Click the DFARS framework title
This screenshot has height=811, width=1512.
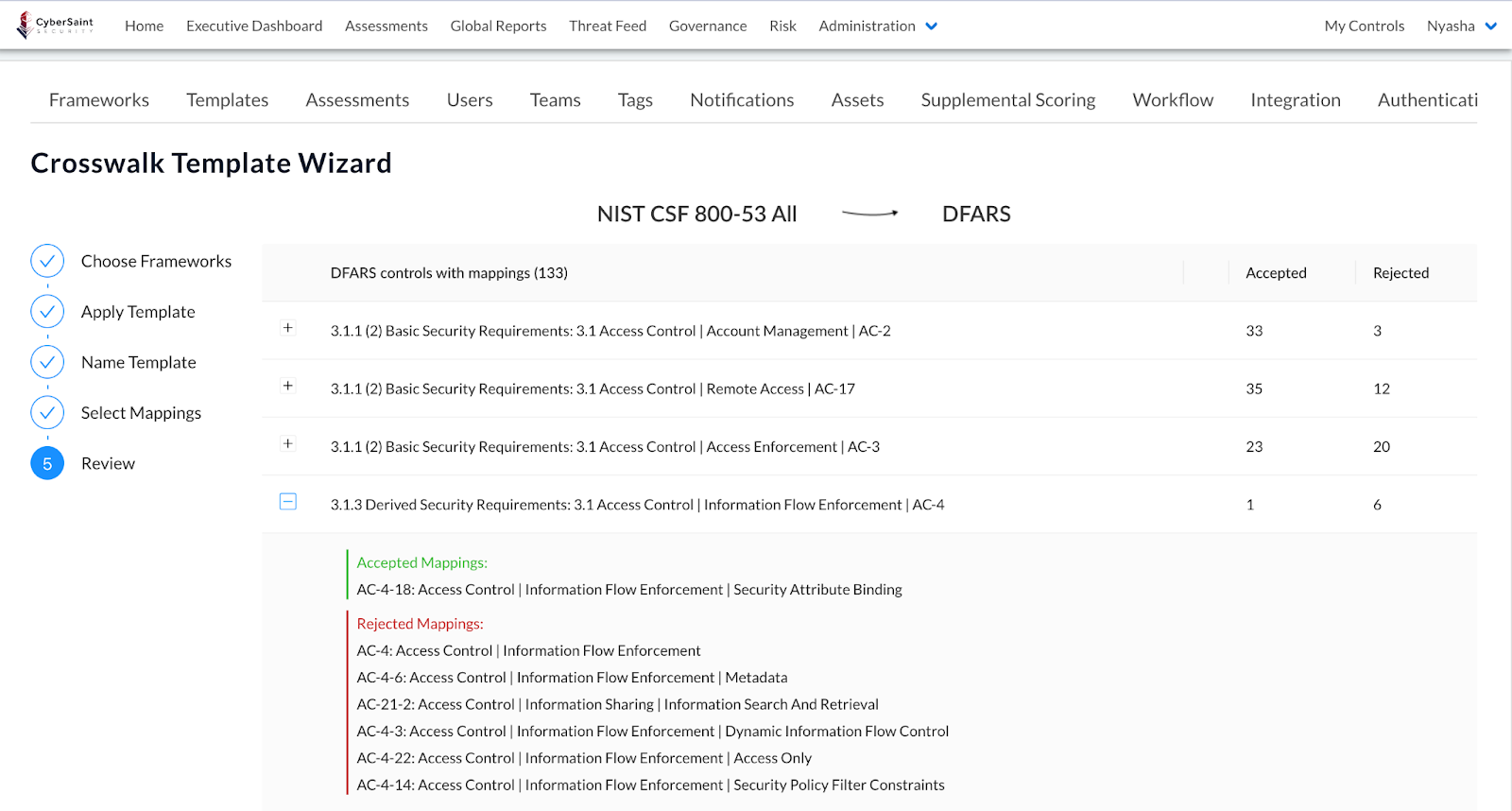tap(976, 214)
